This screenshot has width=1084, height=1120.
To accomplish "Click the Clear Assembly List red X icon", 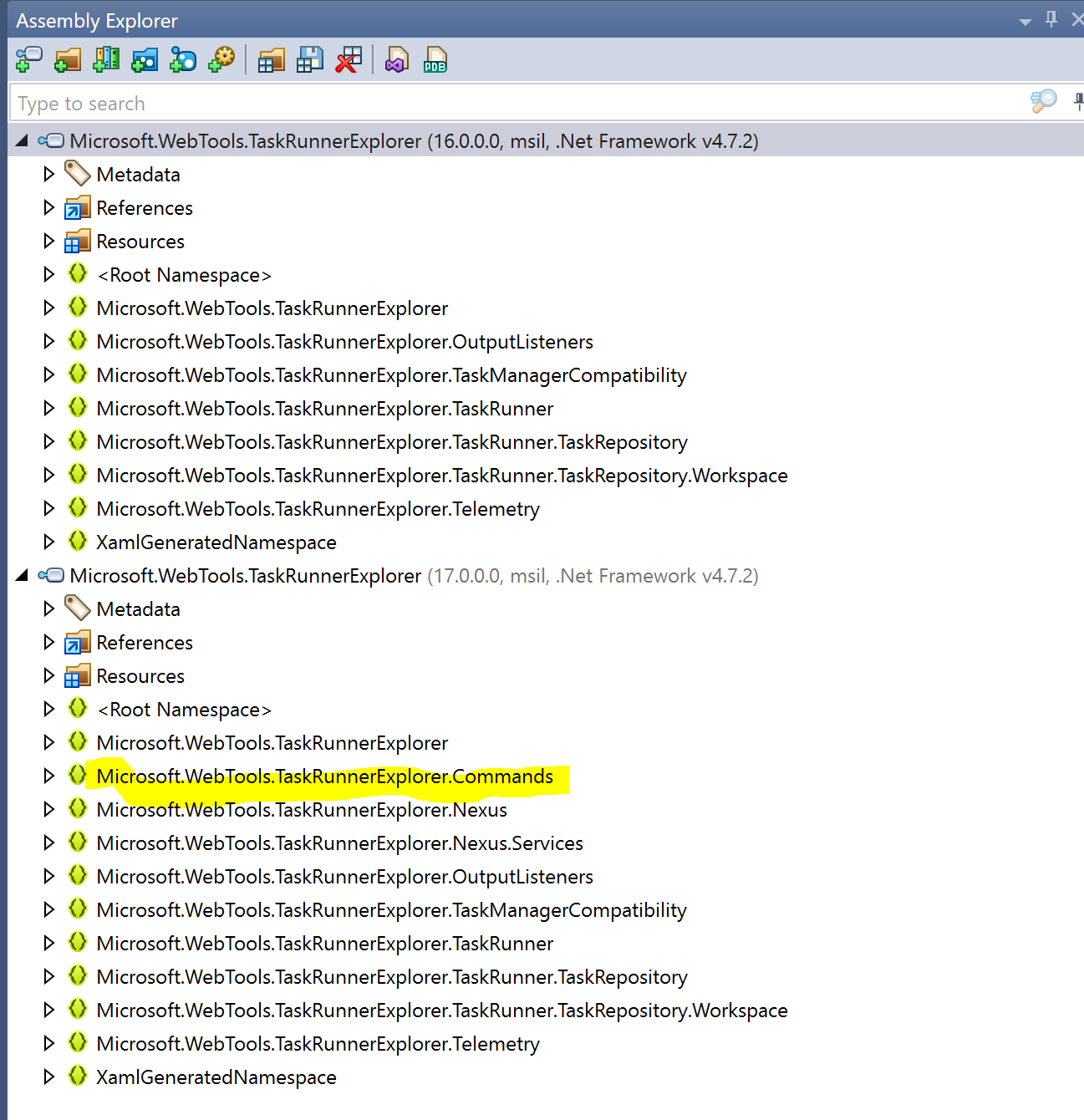I will click(x=349, y=59).
